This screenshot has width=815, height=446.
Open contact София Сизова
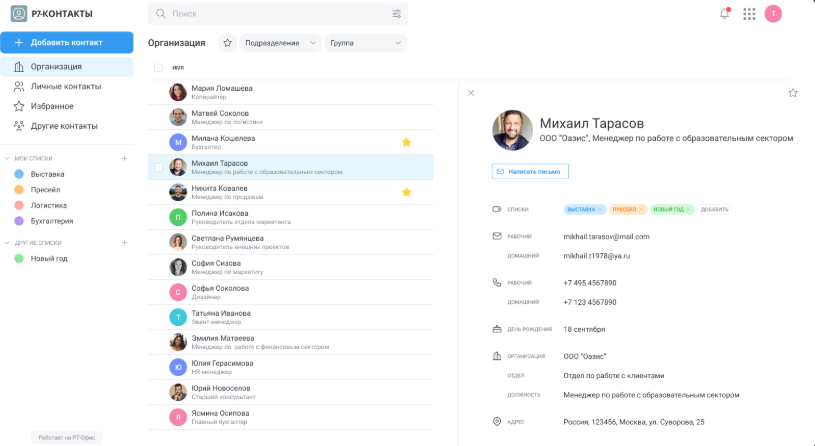pos(291,267)
